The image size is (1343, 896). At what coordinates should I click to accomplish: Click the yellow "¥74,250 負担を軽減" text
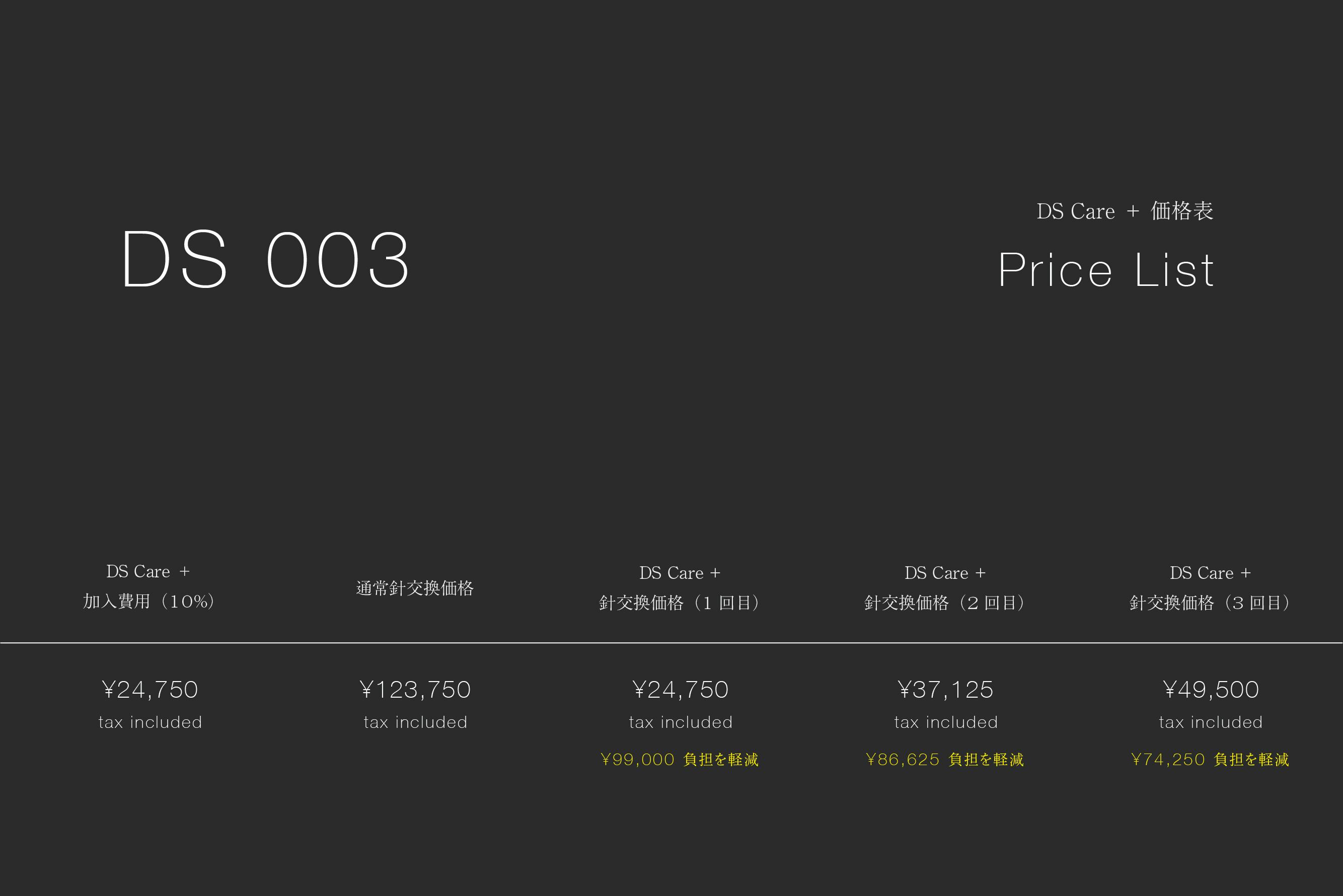pos(1210,760)
